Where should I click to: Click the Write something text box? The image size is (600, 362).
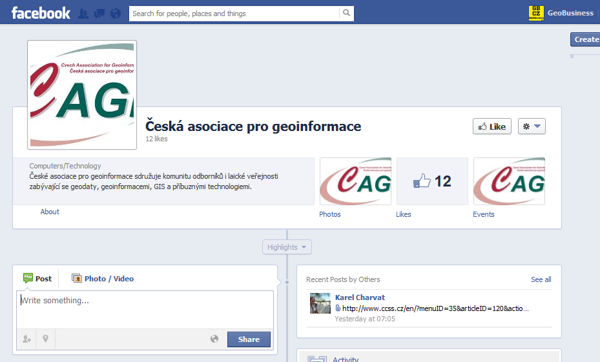pos(145,309)
